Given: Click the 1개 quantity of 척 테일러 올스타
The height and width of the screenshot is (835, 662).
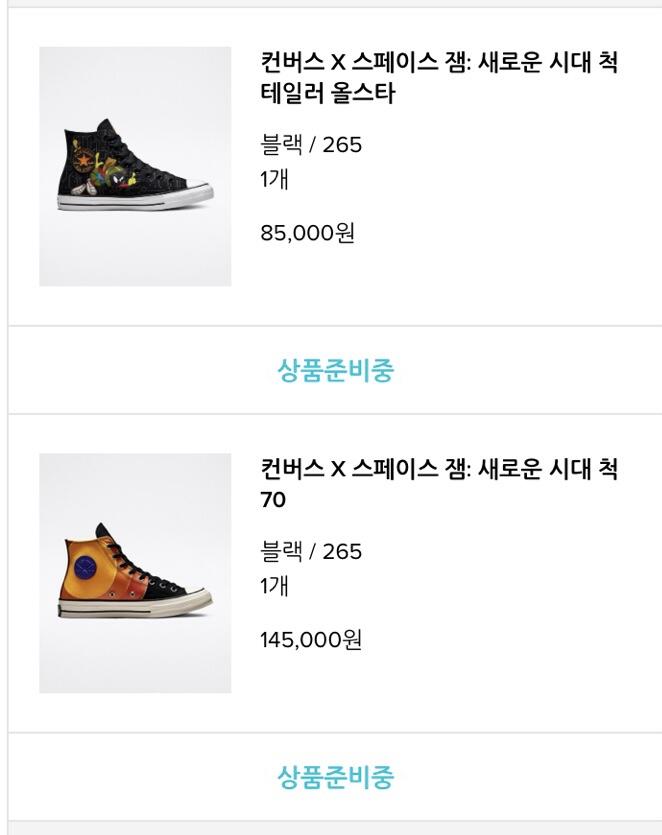Looking at the screenshot, I should 274,180.
